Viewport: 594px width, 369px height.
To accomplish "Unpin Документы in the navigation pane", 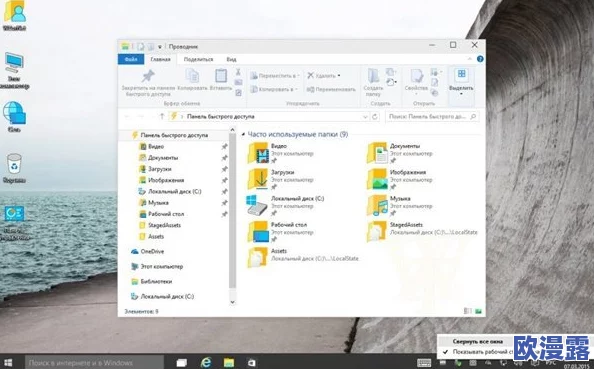I will [224, 158].
